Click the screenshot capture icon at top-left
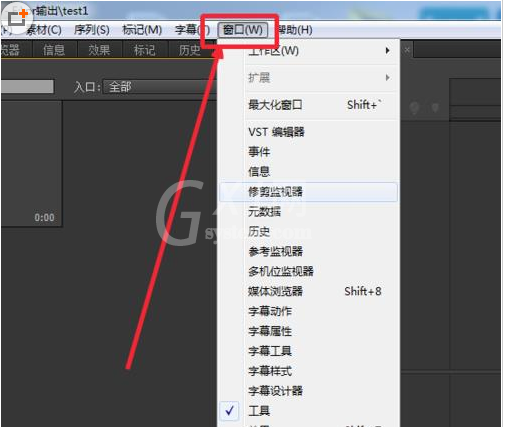The width and height of the screenshot is (505, 427). coord(17,18)
